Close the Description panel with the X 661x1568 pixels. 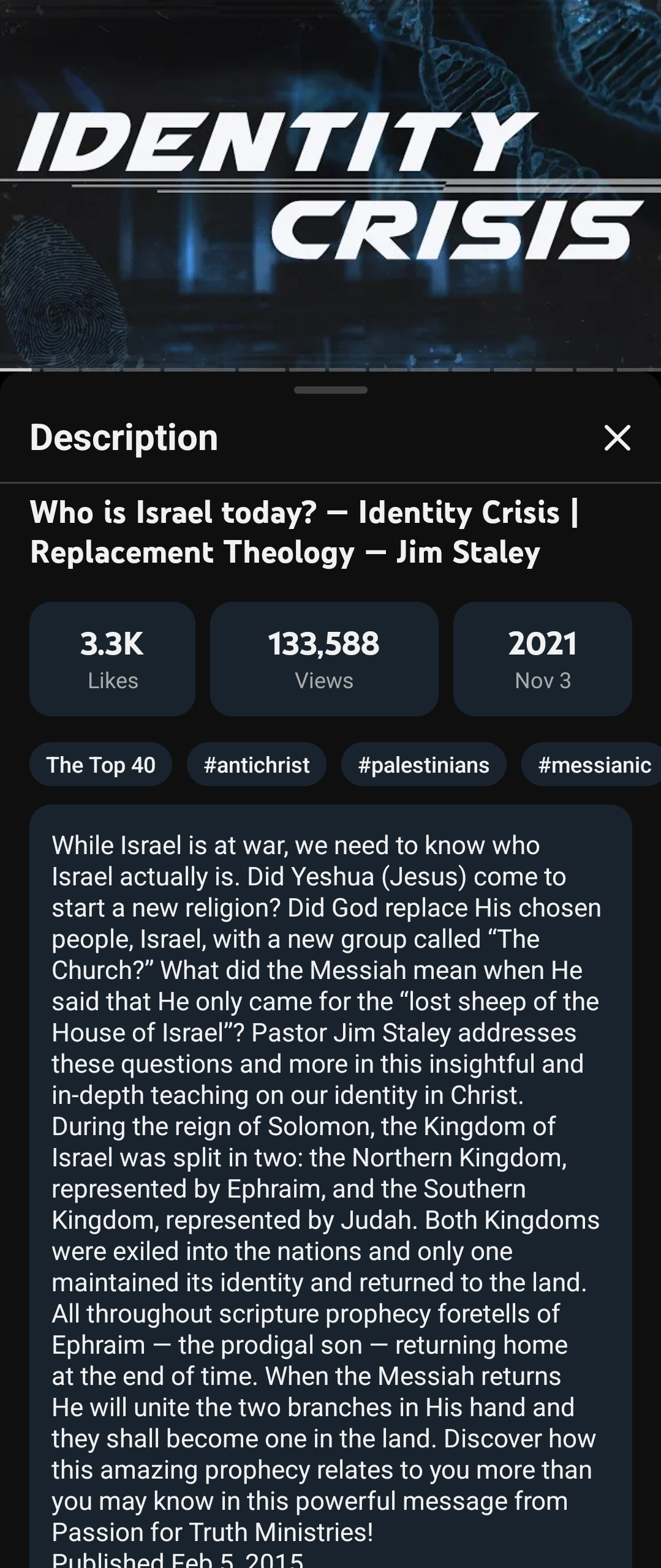617,438
